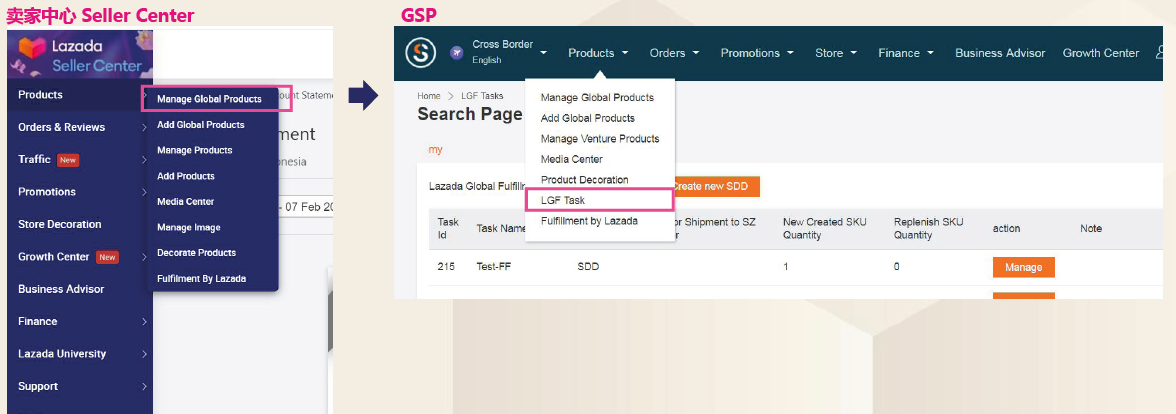Select Decorate Products in submenu
1176x414 pixels.
tap(196, 253)
